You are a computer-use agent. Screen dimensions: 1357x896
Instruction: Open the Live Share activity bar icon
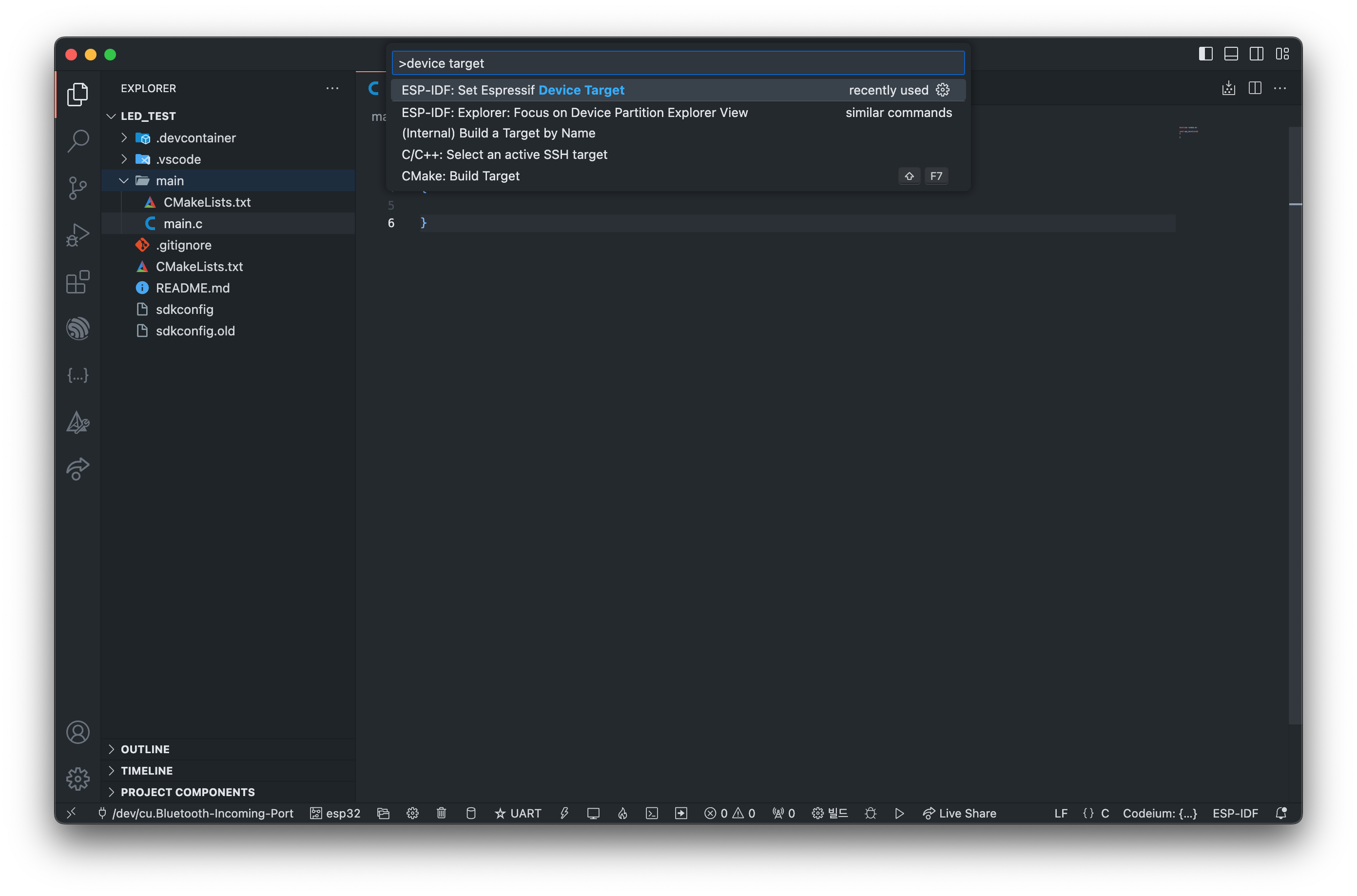pyautogui.click(x=78, y=469)
